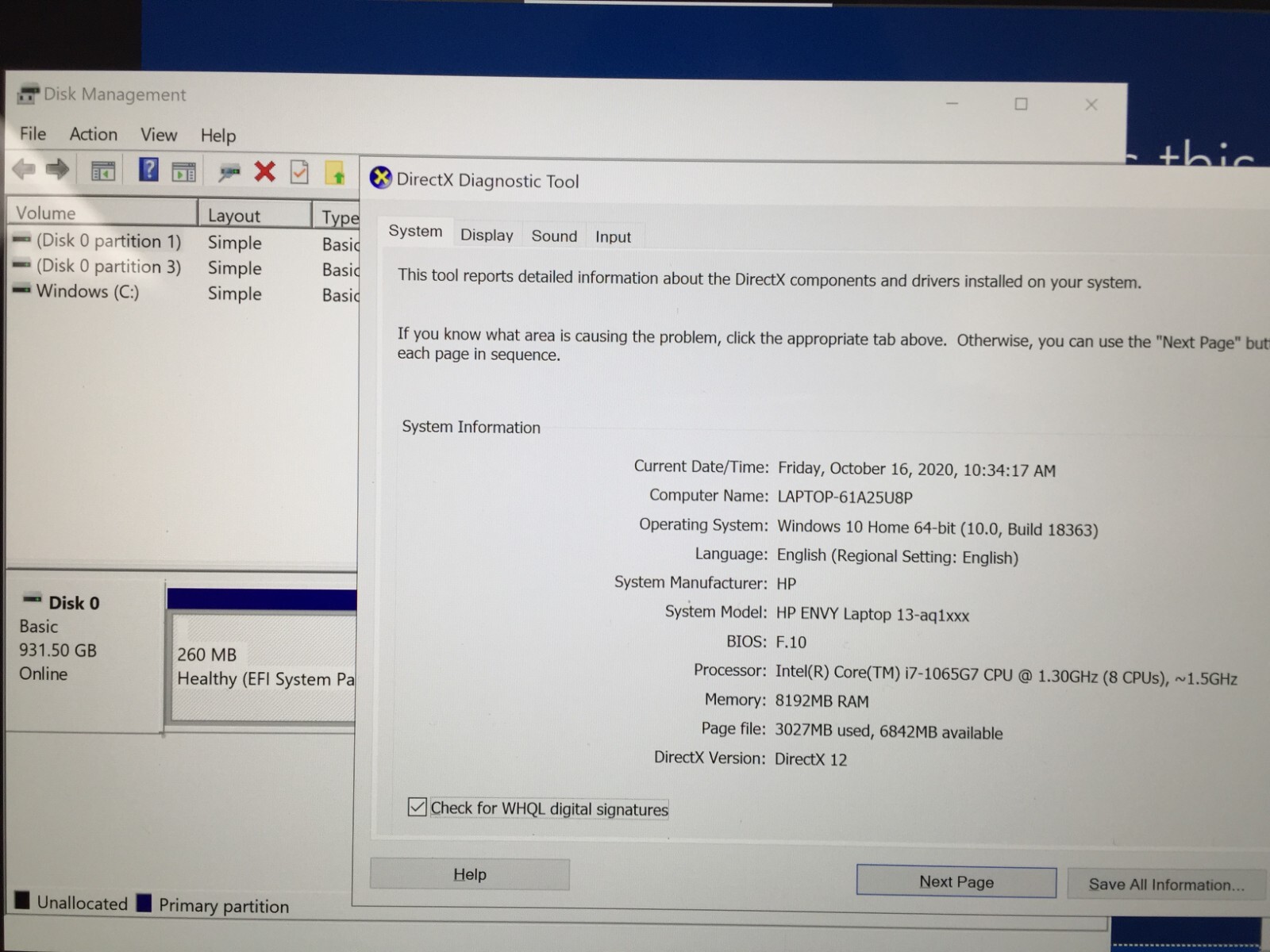Click the System Manufacturer value HP
The height and width of the screenshot is (952, 1270).
(786, 584)
